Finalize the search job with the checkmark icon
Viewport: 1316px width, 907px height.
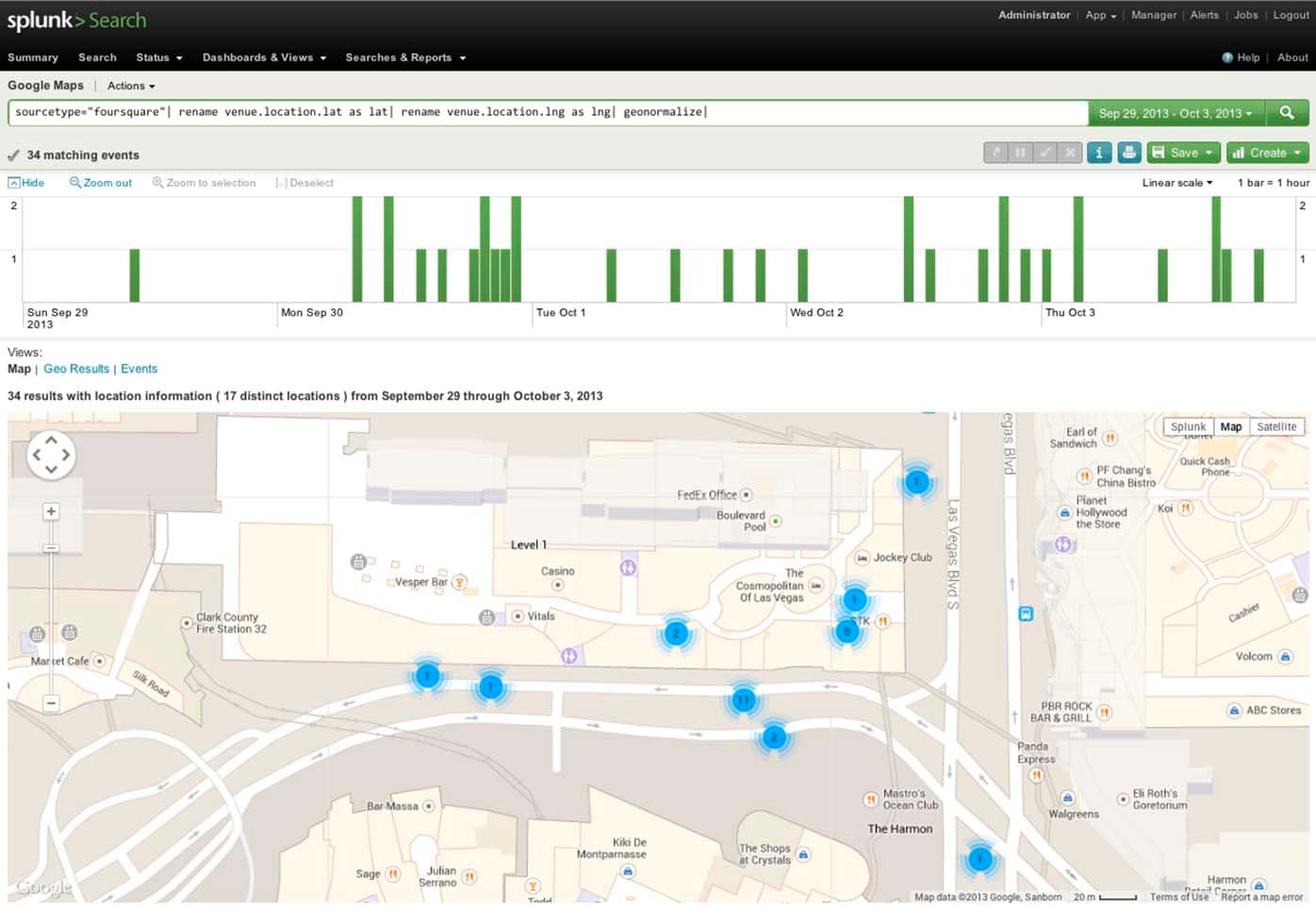(x=1045, y=153)
